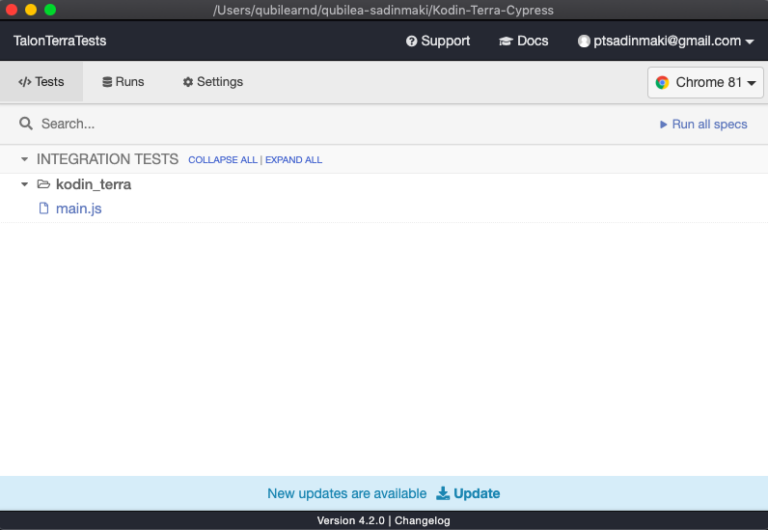Image resolution: width=768 pixels, height=530 pixels.
Task: Click EXPAND ALL link
Action: [293, 160]
